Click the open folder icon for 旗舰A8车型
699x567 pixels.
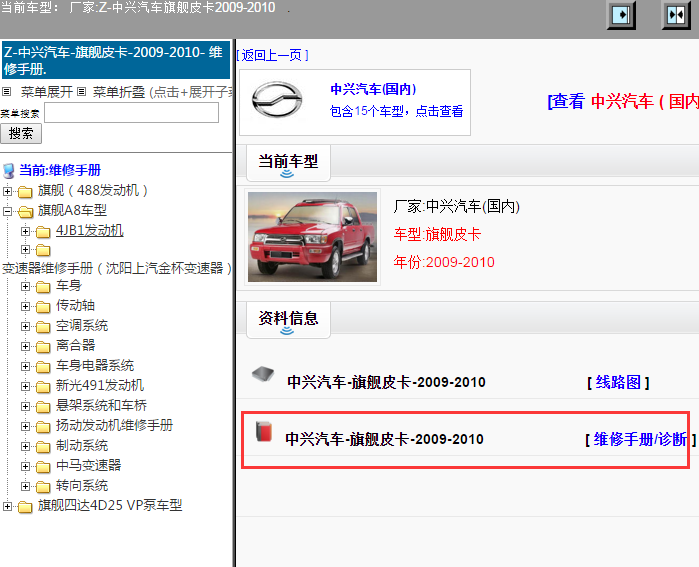coord(25,211)
